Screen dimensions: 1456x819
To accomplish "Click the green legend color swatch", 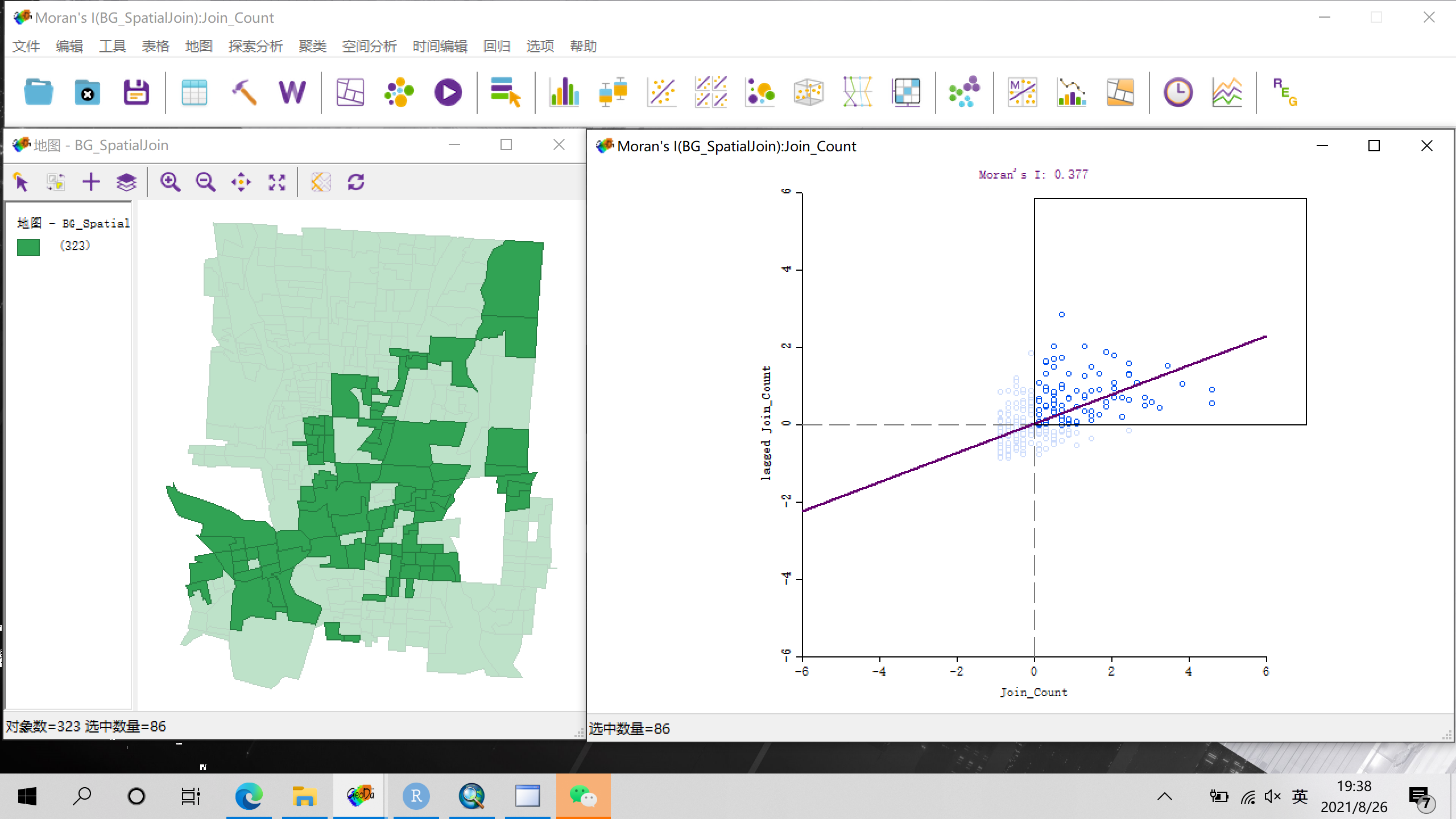I will coord(28,247).
